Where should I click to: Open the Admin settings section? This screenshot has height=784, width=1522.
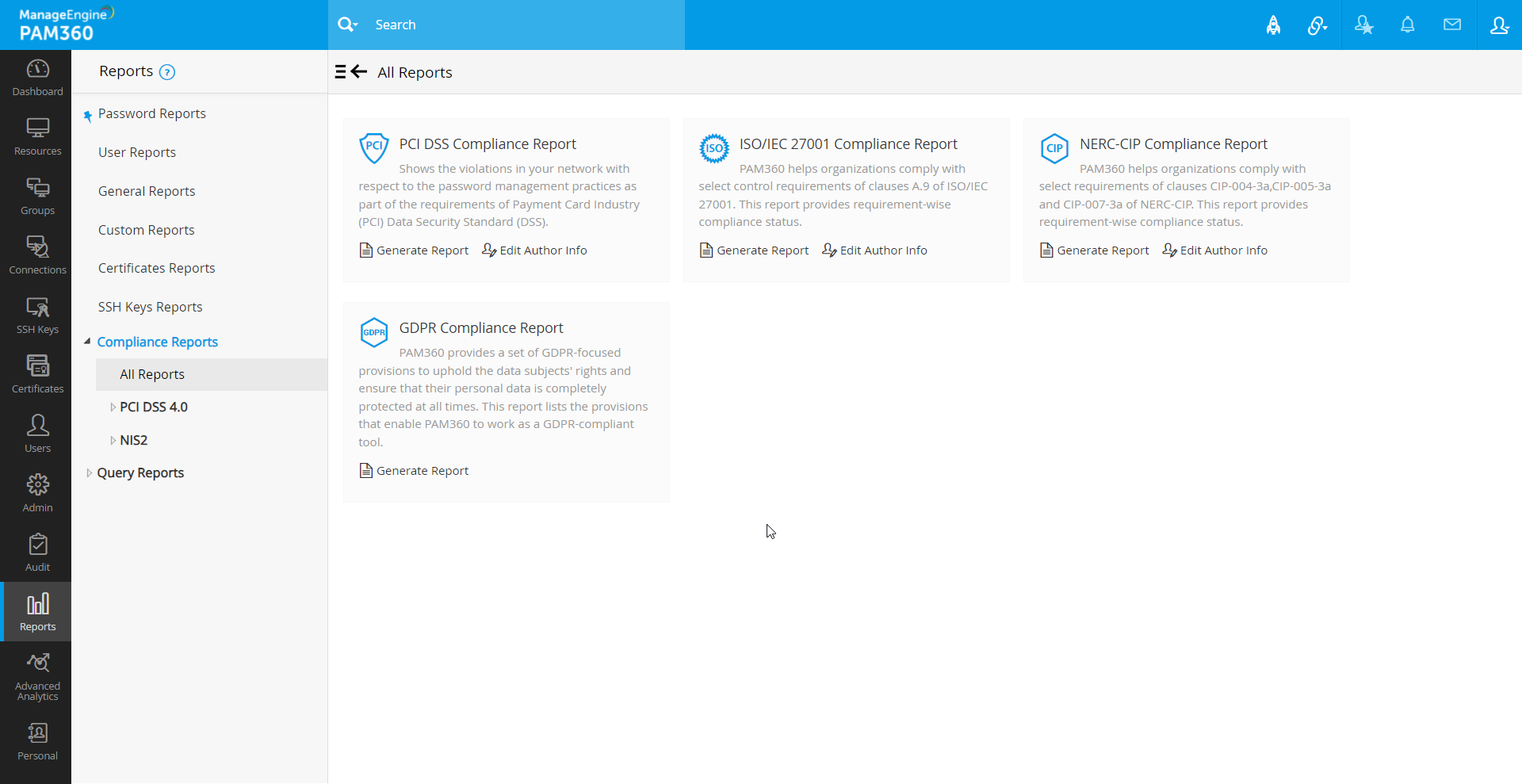pos(37,495)
